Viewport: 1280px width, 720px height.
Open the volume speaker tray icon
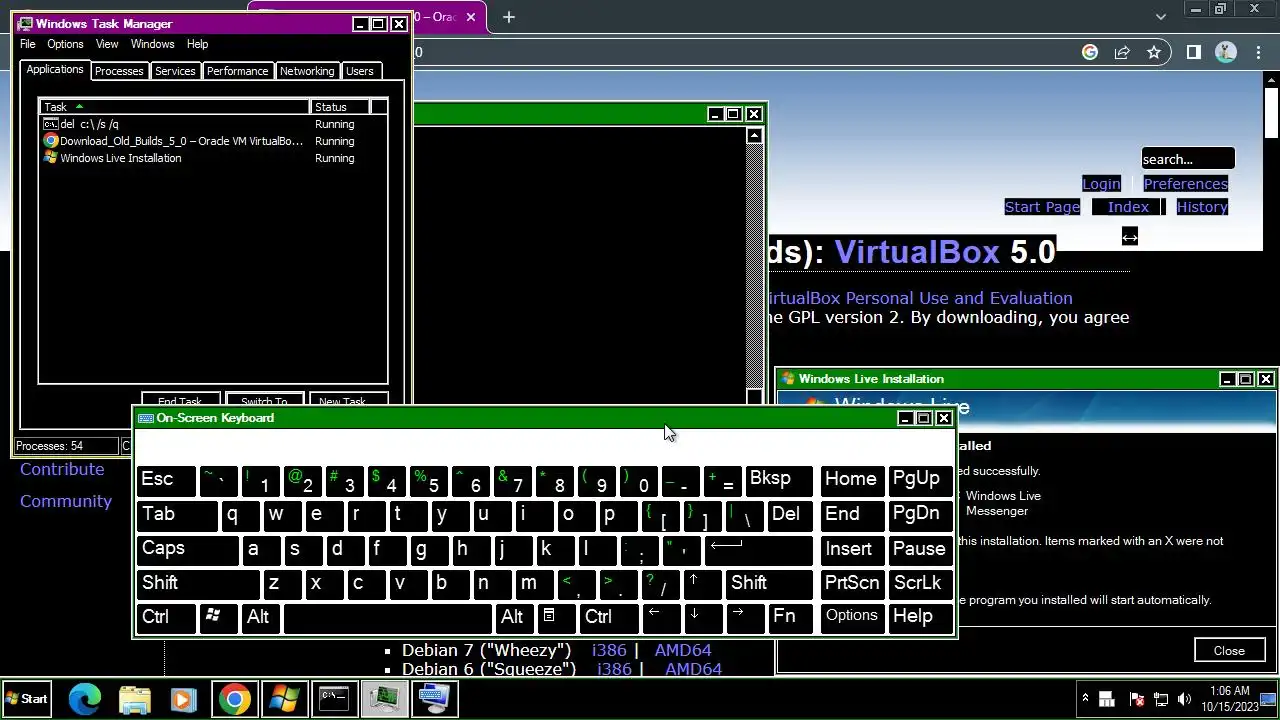(1185, 699)
